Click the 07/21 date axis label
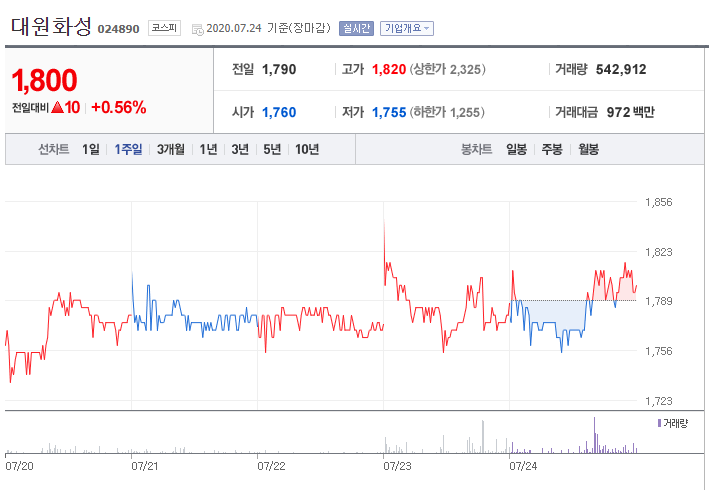 point(145,466)
